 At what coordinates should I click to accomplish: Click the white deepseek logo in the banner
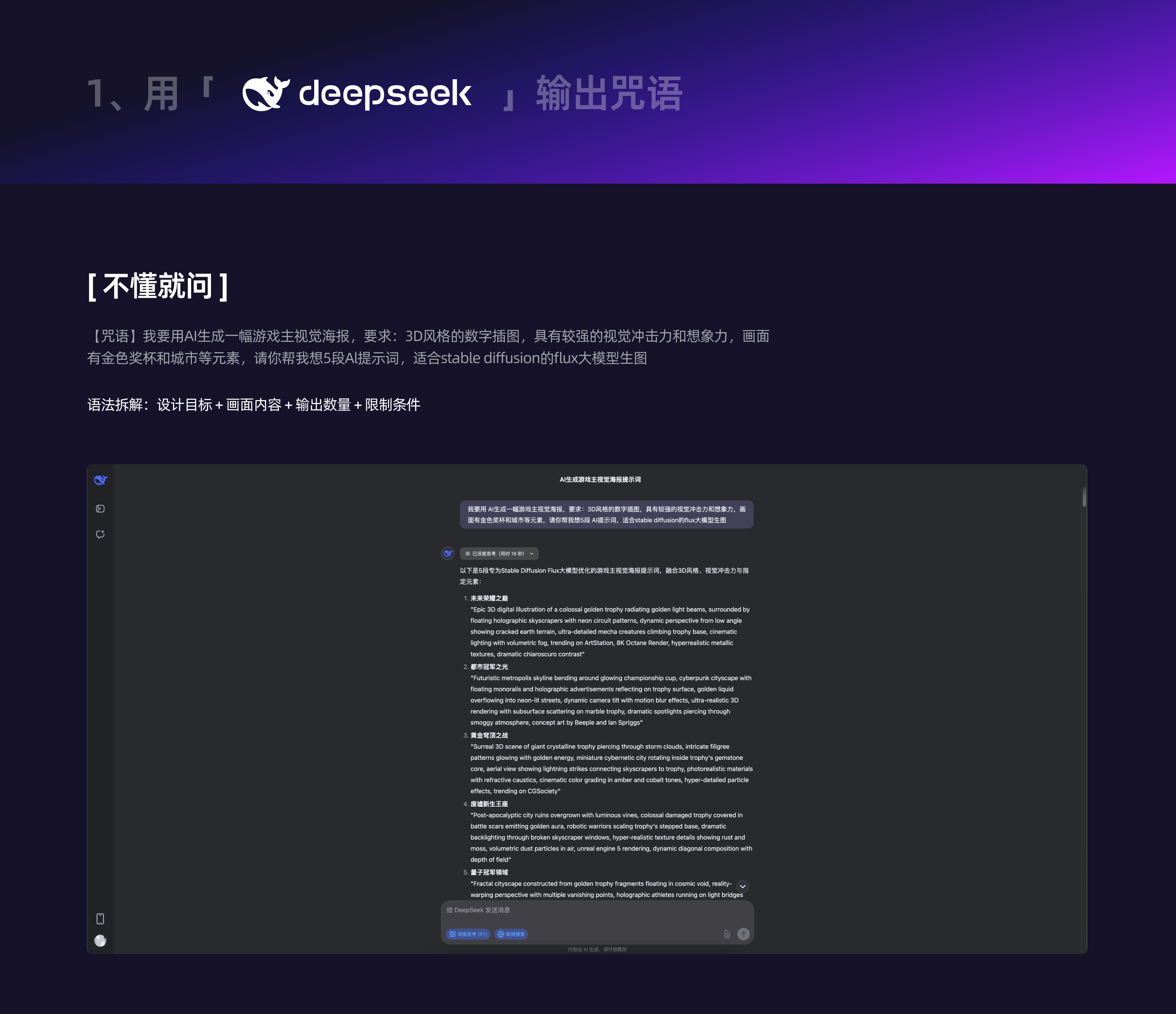[x=356, y=93]
